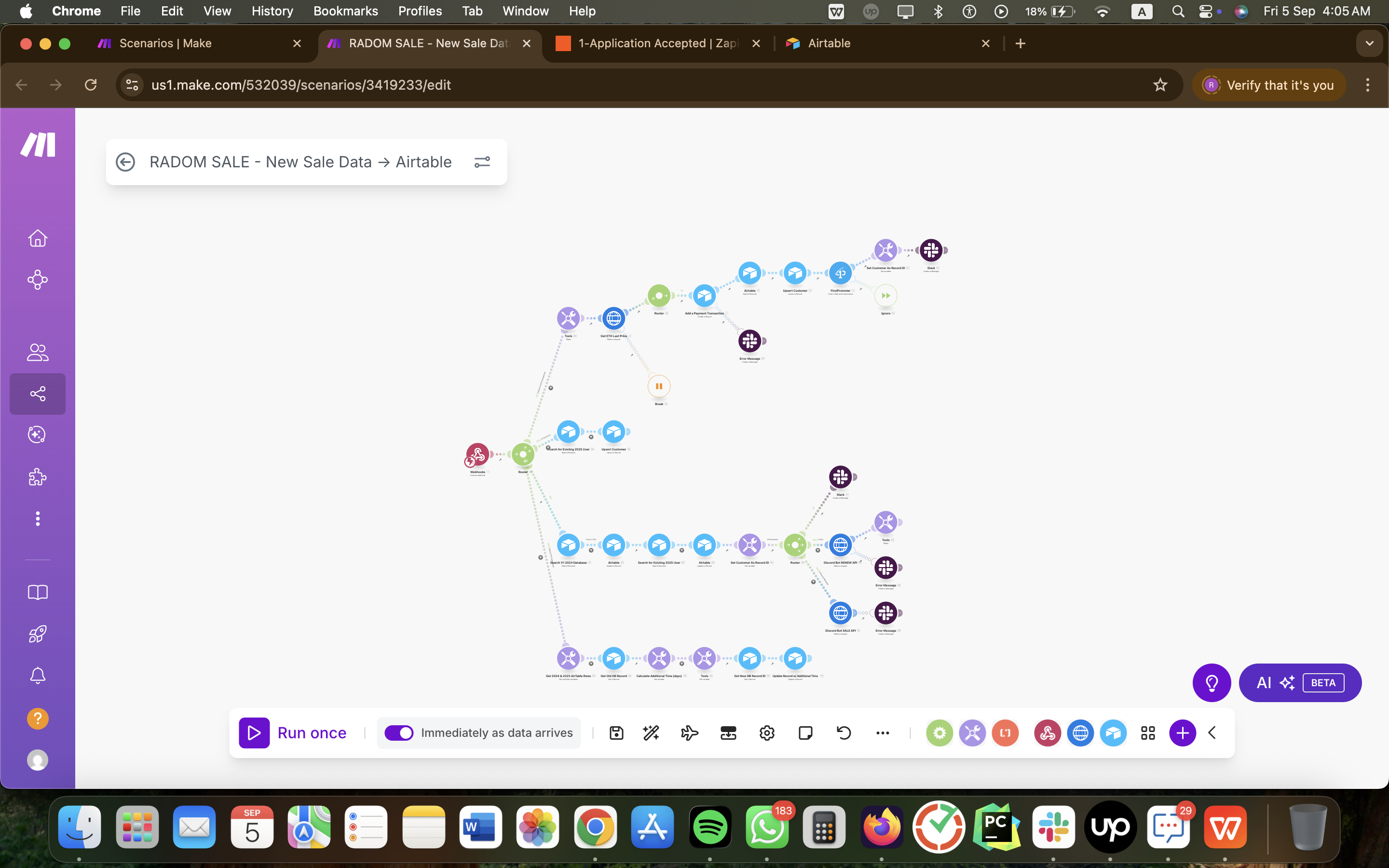The width and height of the screenshot is (1389, 868).
Task: Click the save scenario icon
Action: (616, 732)
